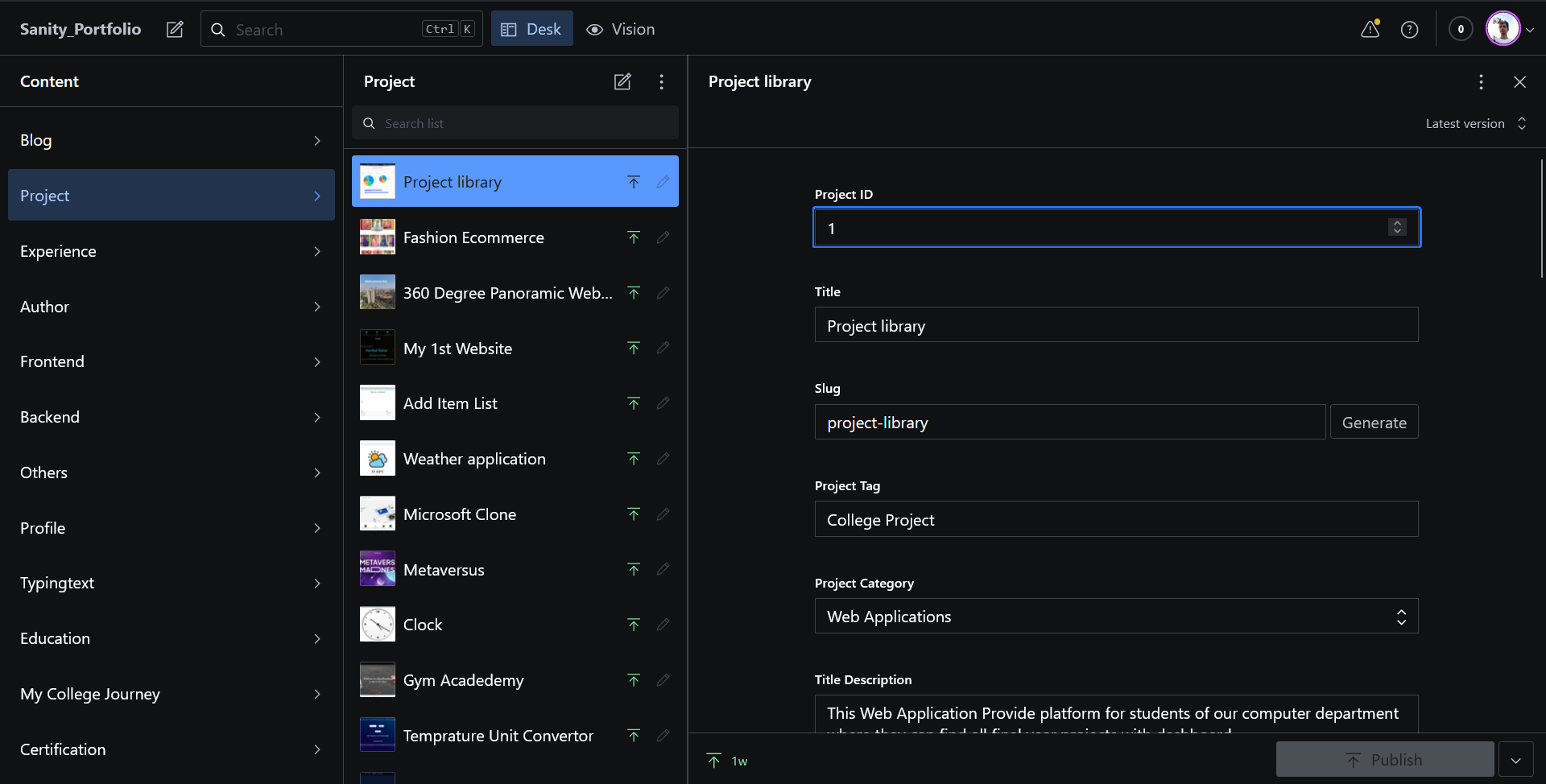The image size is (1546, 784).
Task: Click the create new Project document icon
Action: pos(622,81)
